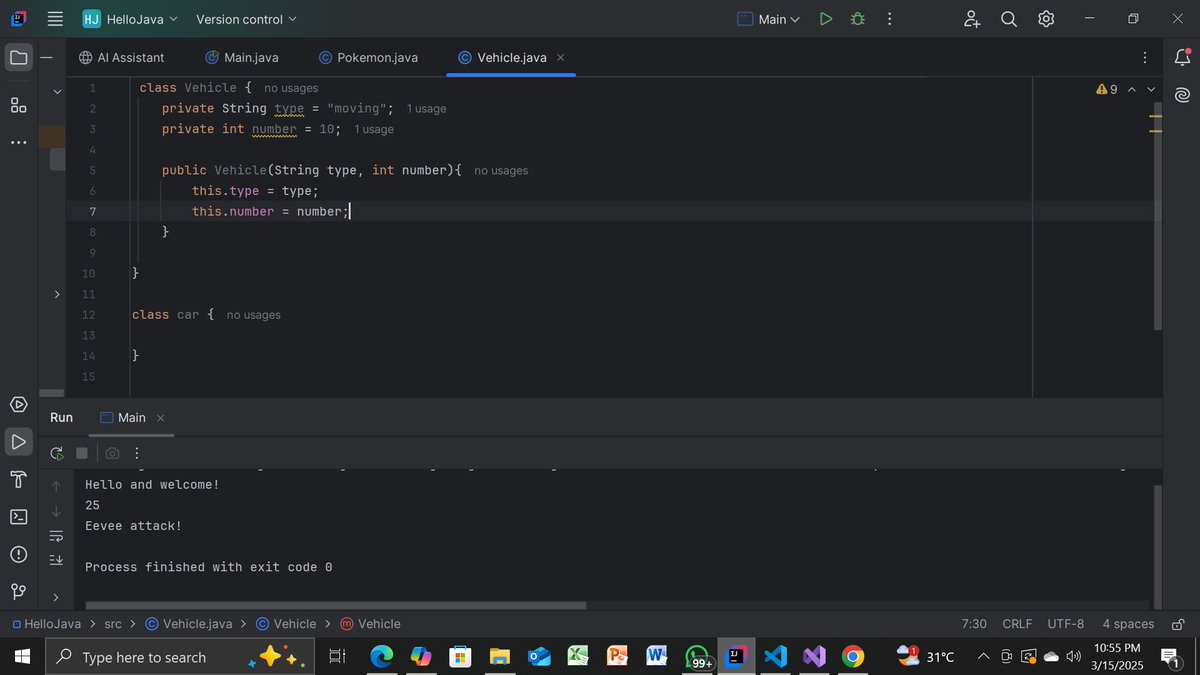The image size is (1200, 675).
Task: Change UTF-8 file encoding
Action: (1066, 624)
